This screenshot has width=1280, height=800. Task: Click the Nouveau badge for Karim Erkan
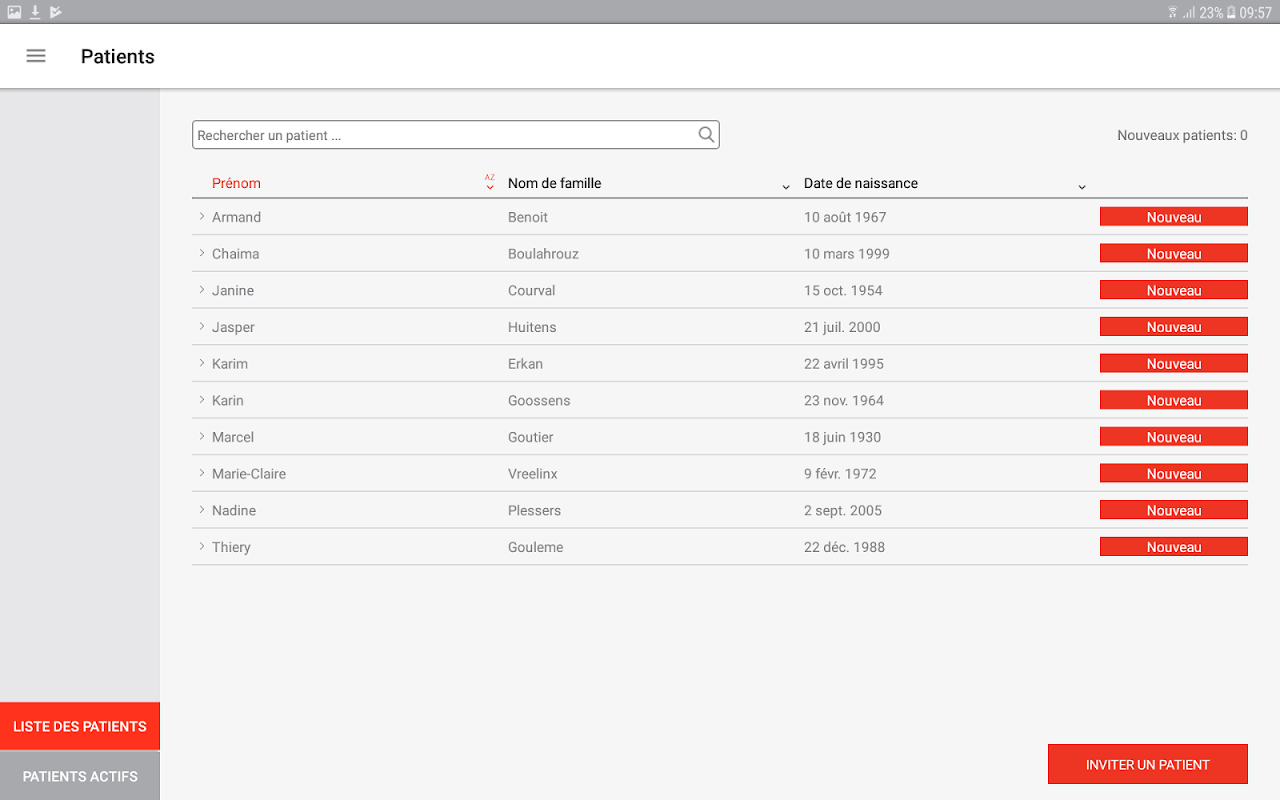pos(1173,364)
